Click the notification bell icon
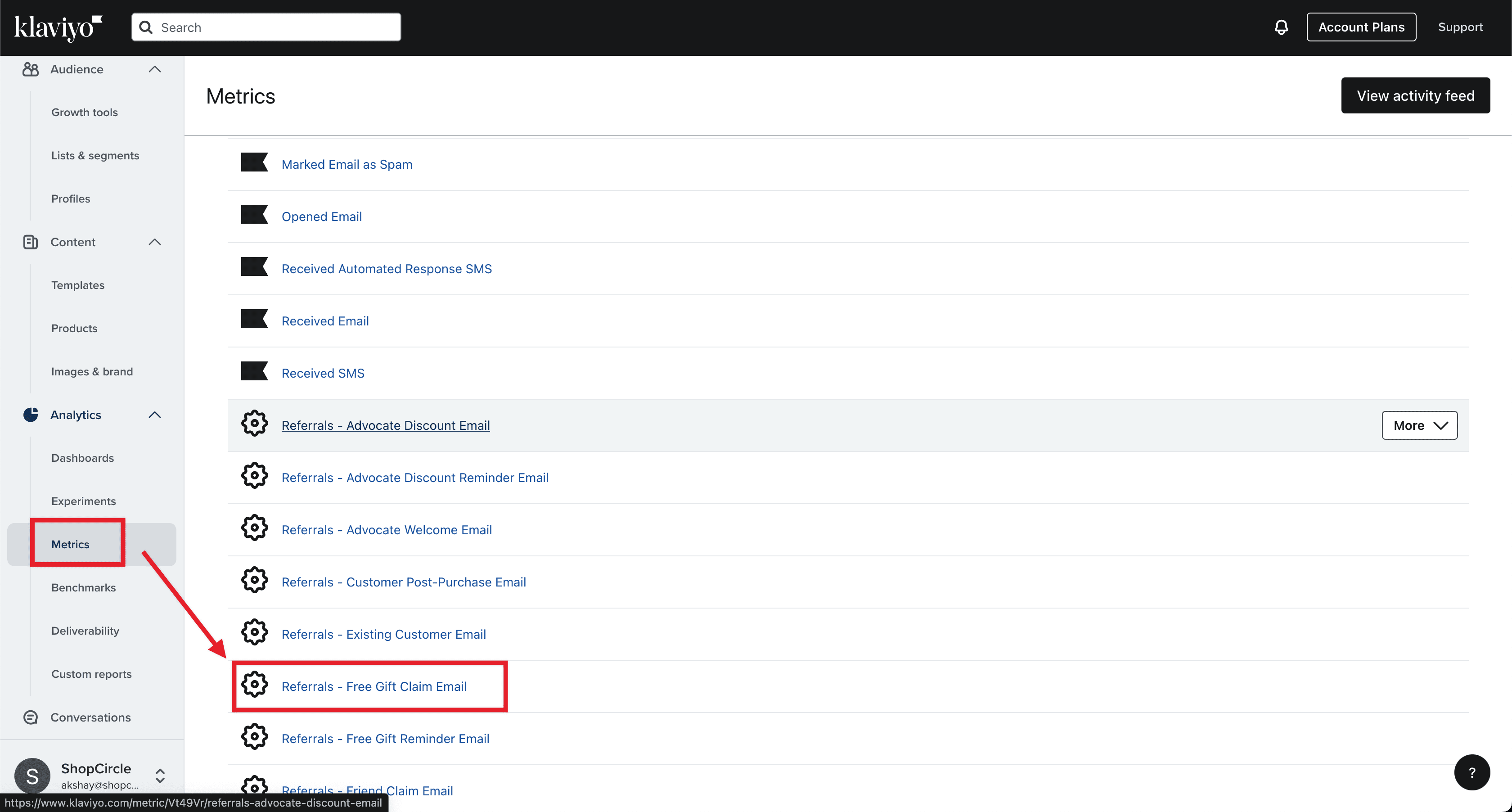 tap(1281, 27)
